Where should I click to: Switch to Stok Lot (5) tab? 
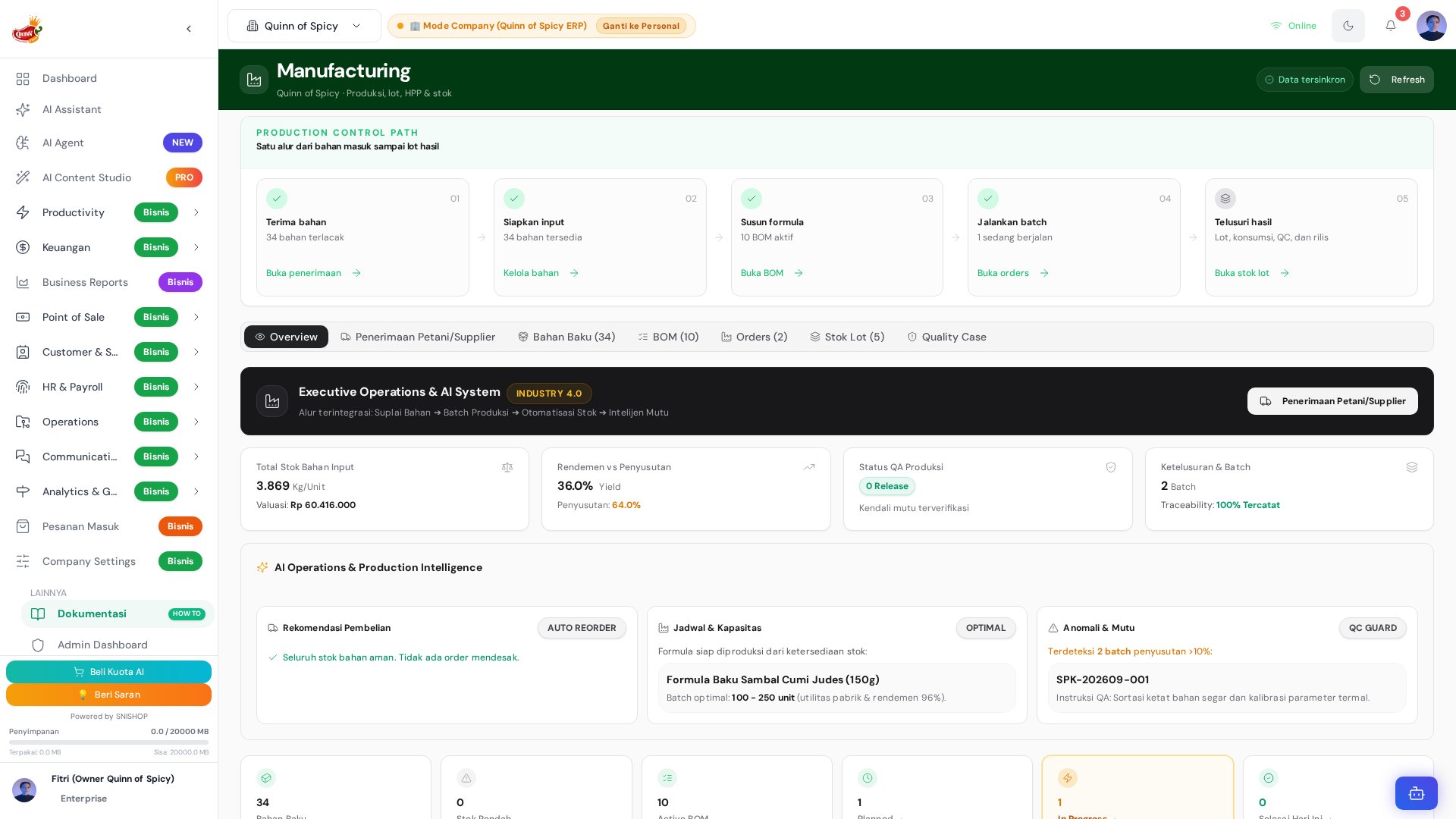[847, 337]
